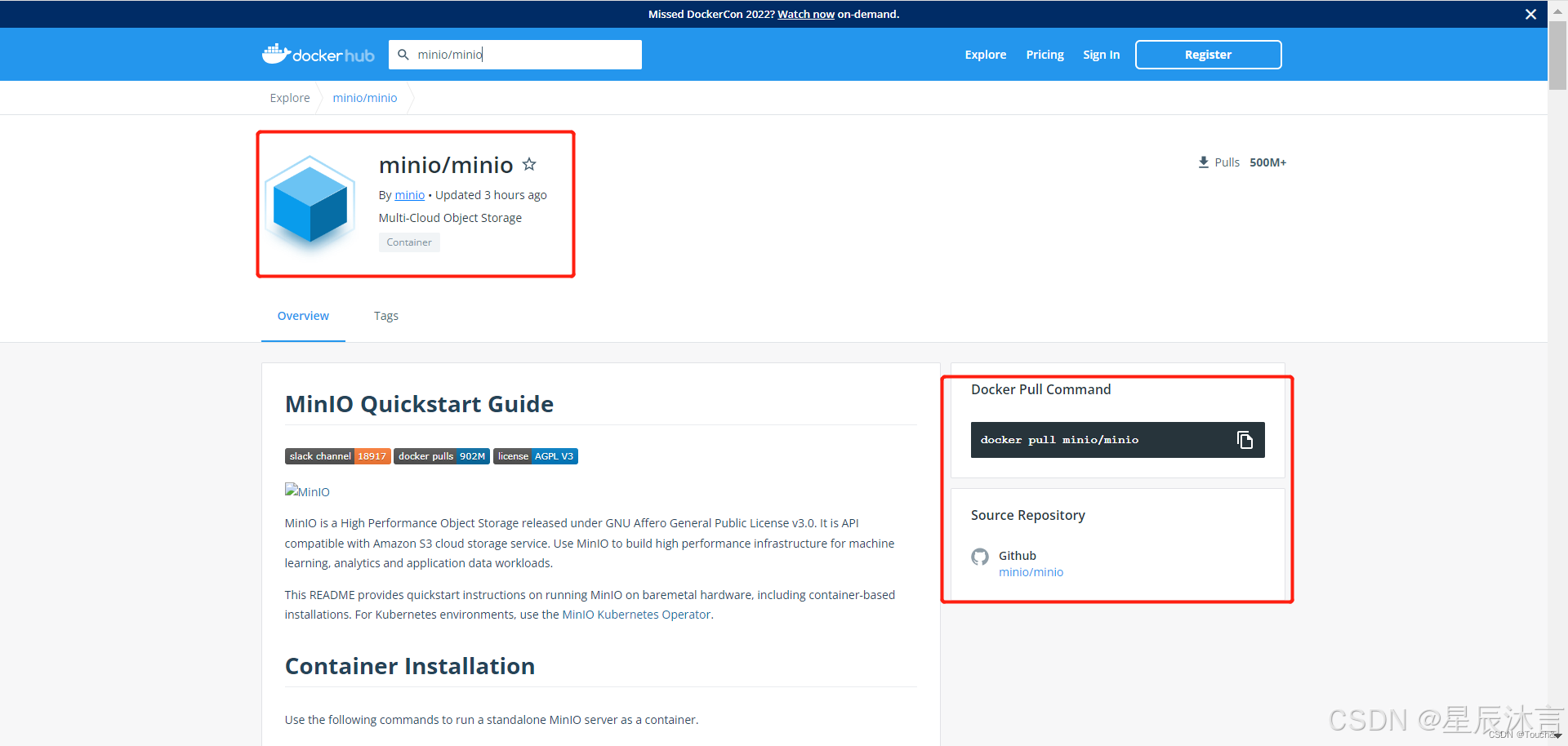Image resolution: width=1568 pixels, height=746 pixels.
Task: Click the Container Installation heading
Action: pos(410,666)
